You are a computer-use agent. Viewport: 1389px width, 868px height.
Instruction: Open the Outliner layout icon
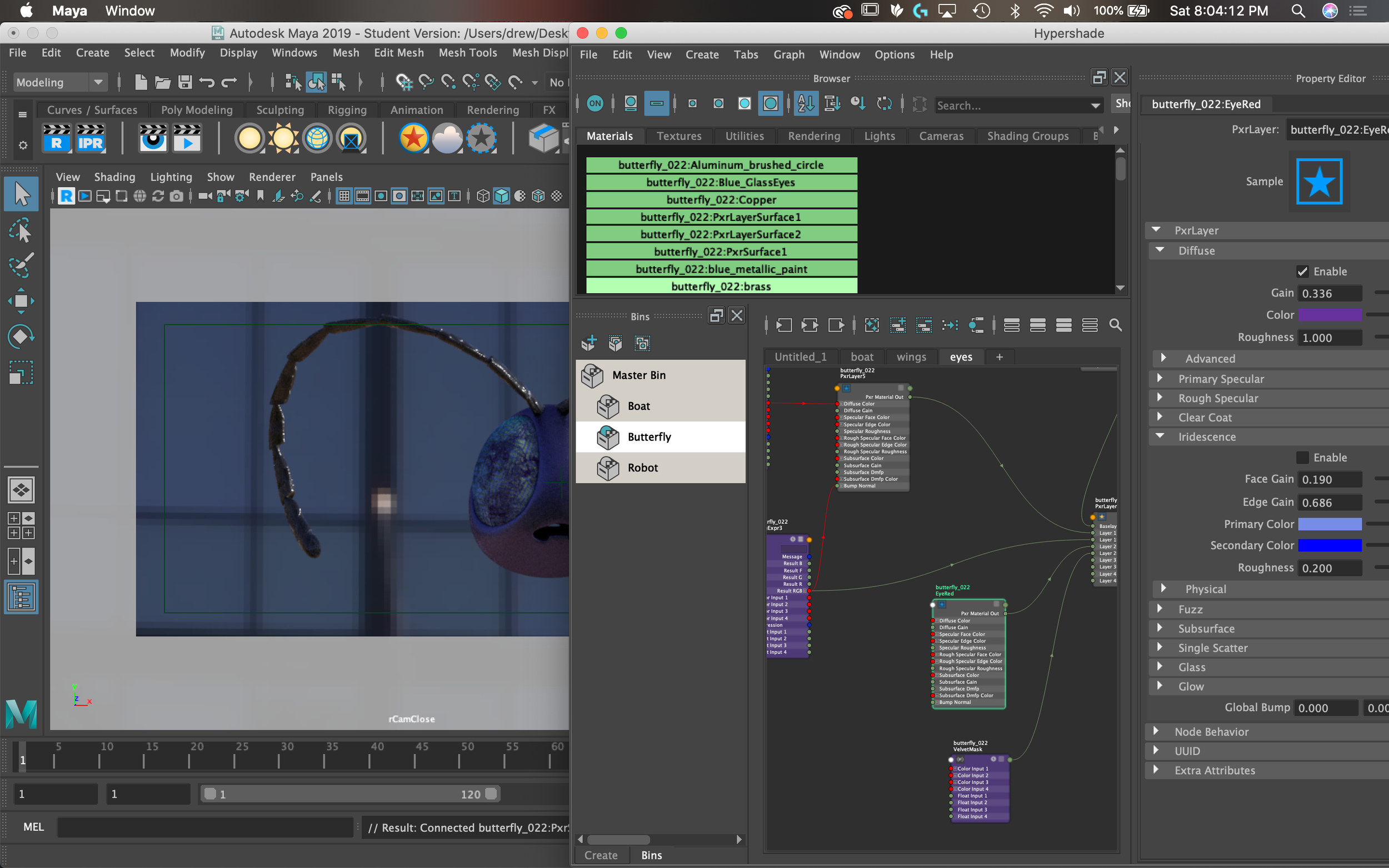coord(21,597)
